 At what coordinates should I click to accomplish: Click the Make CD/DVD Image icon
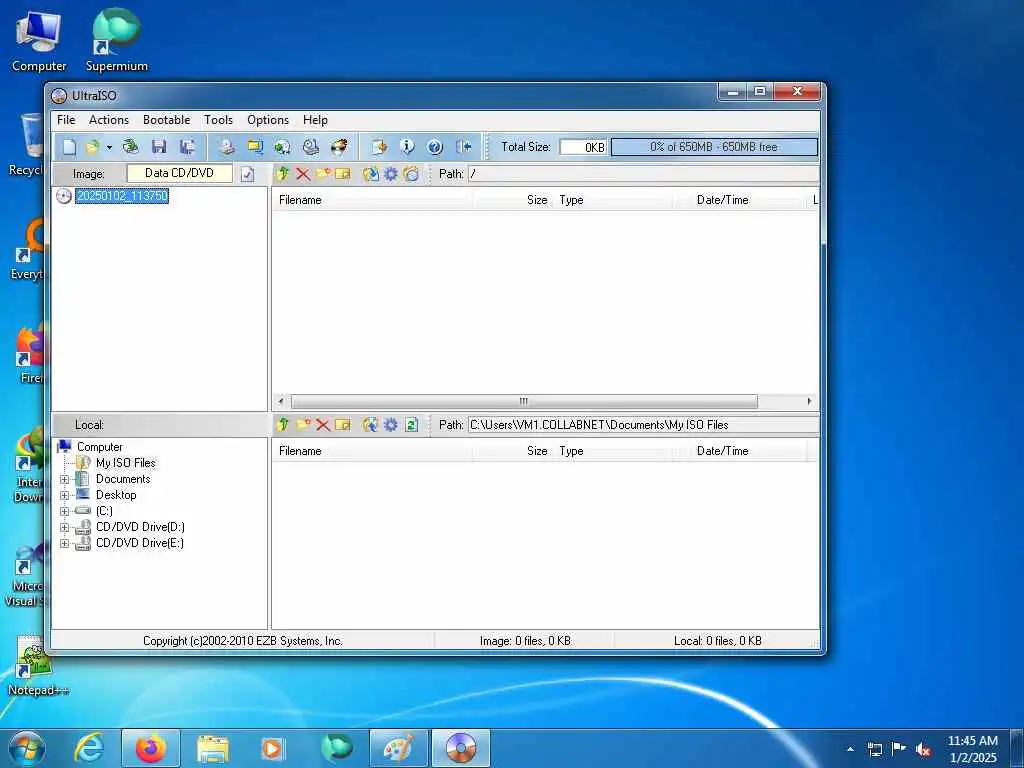pos(227,147)
